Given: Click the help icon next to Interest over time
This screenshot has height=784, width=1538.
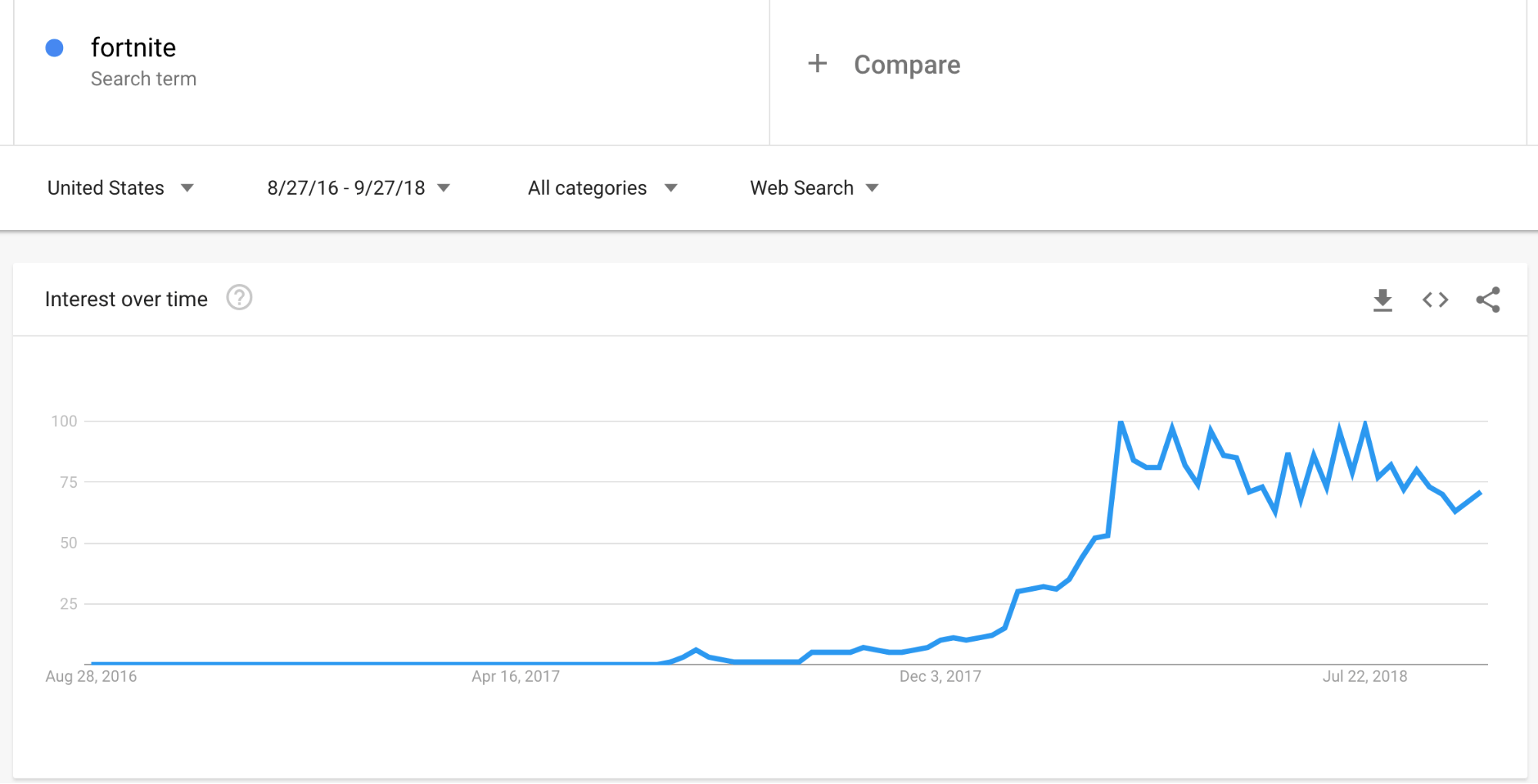Looking at the screenshot, I should coord(239,298).
